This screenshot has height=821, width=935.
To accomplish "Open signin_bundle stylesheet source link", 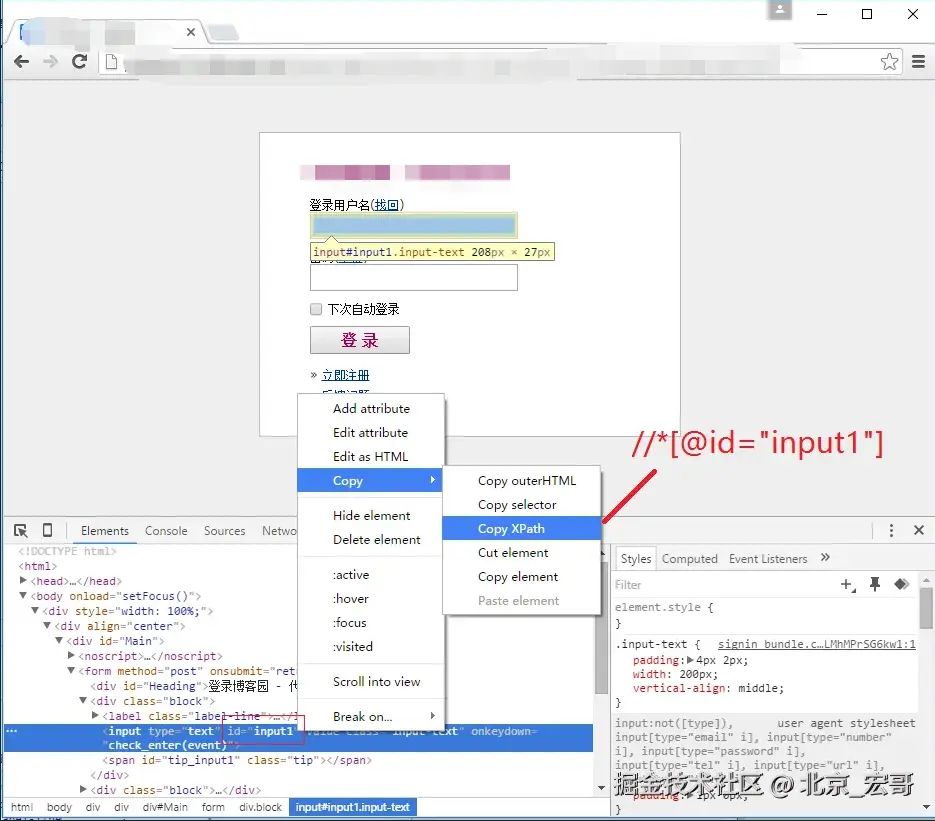I will click(x=816, y=644).
